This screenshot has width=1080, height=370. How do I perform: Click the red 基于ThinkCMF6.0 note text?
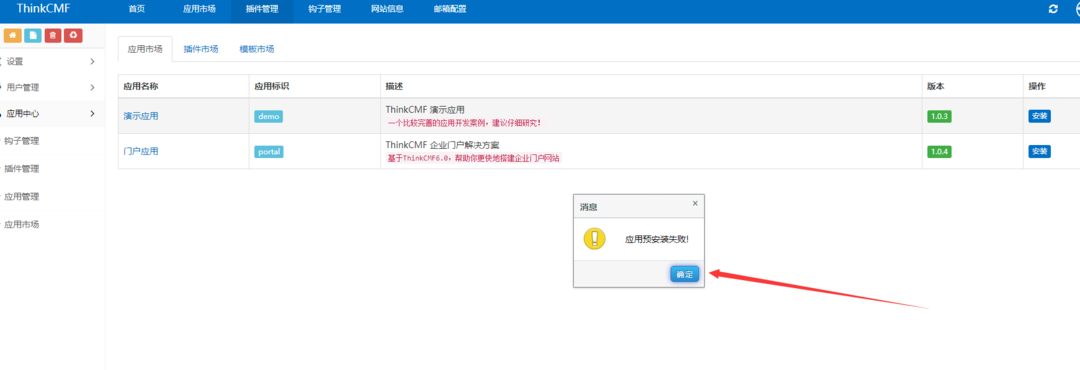click(473, 158)
